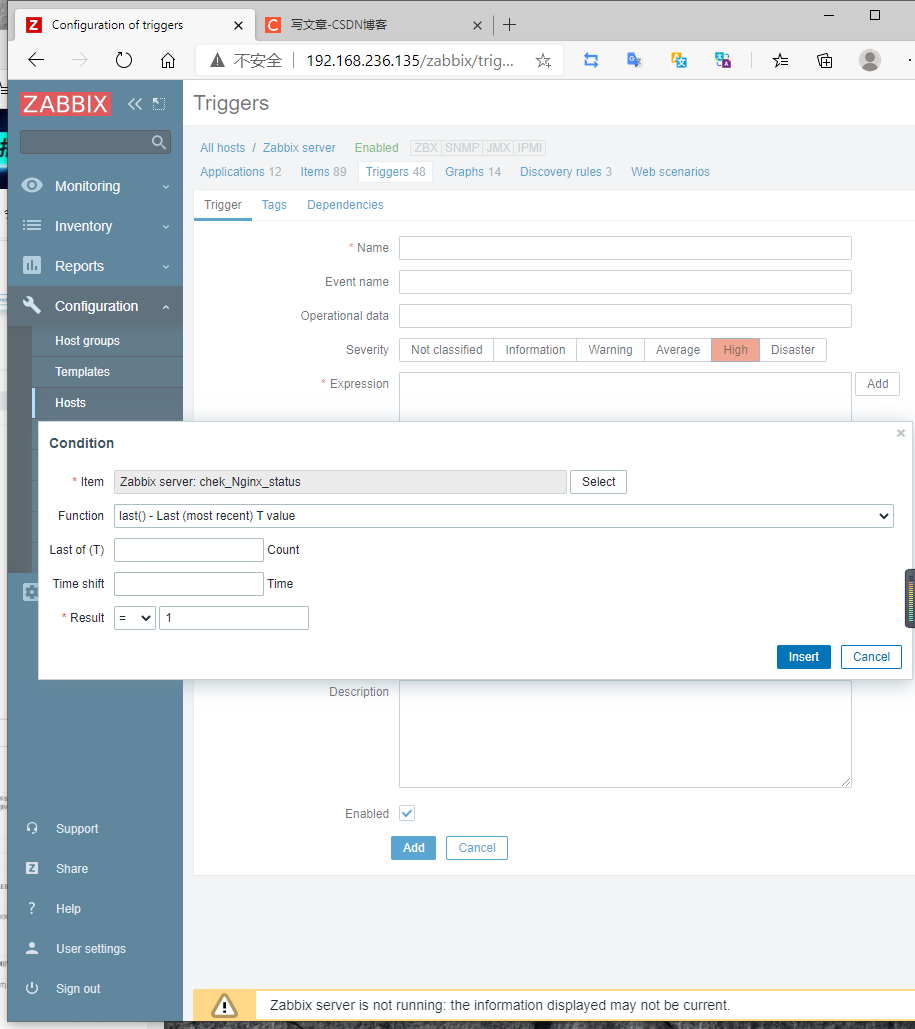Click the Share Z icon
915x1029 pixels.
(32, 868)
